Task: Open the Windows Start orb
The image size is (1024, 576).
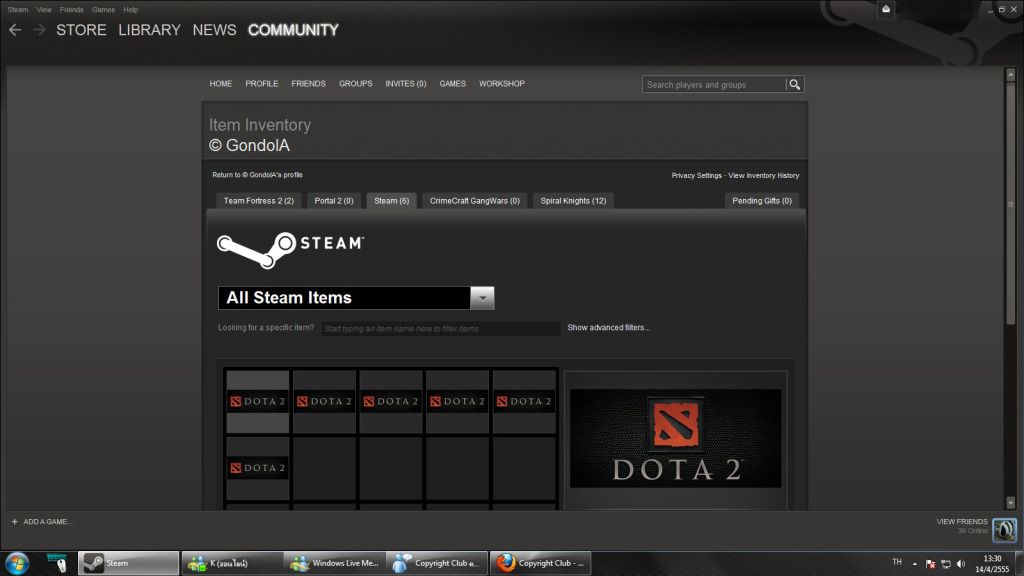Action: (x=17, y=563)
